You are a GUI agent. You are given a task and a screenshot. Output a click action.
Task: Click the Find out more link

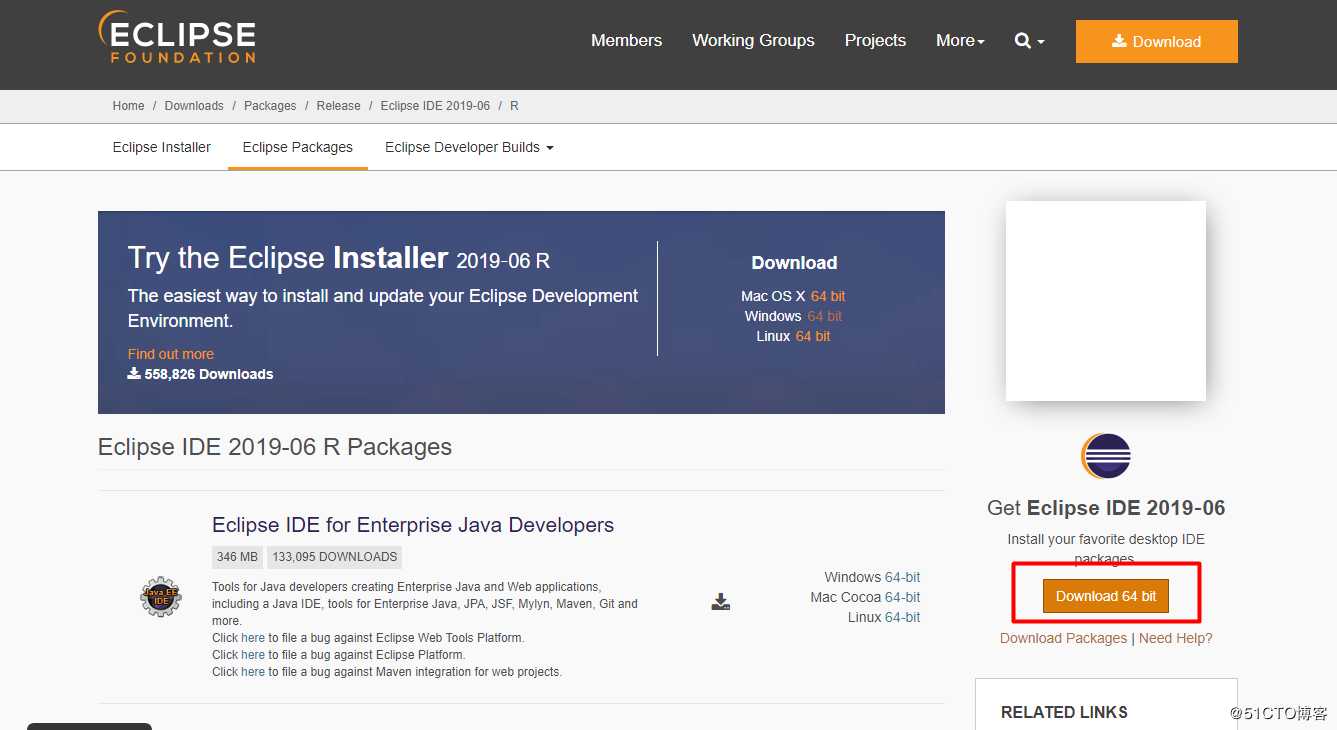click(x=171, y=354)
